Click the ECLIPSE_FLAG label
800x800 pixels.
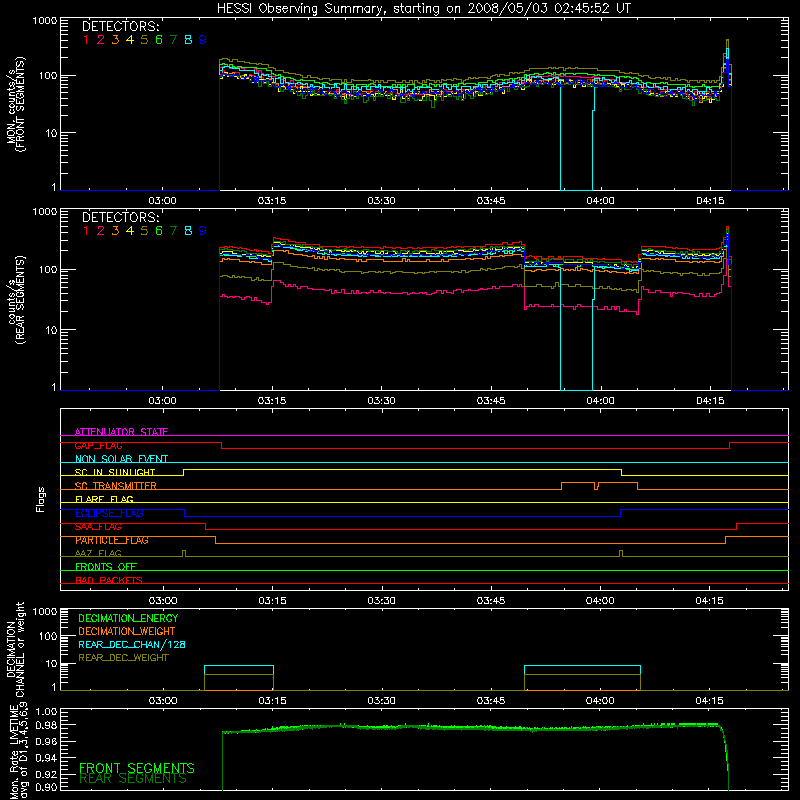(109, 513)
